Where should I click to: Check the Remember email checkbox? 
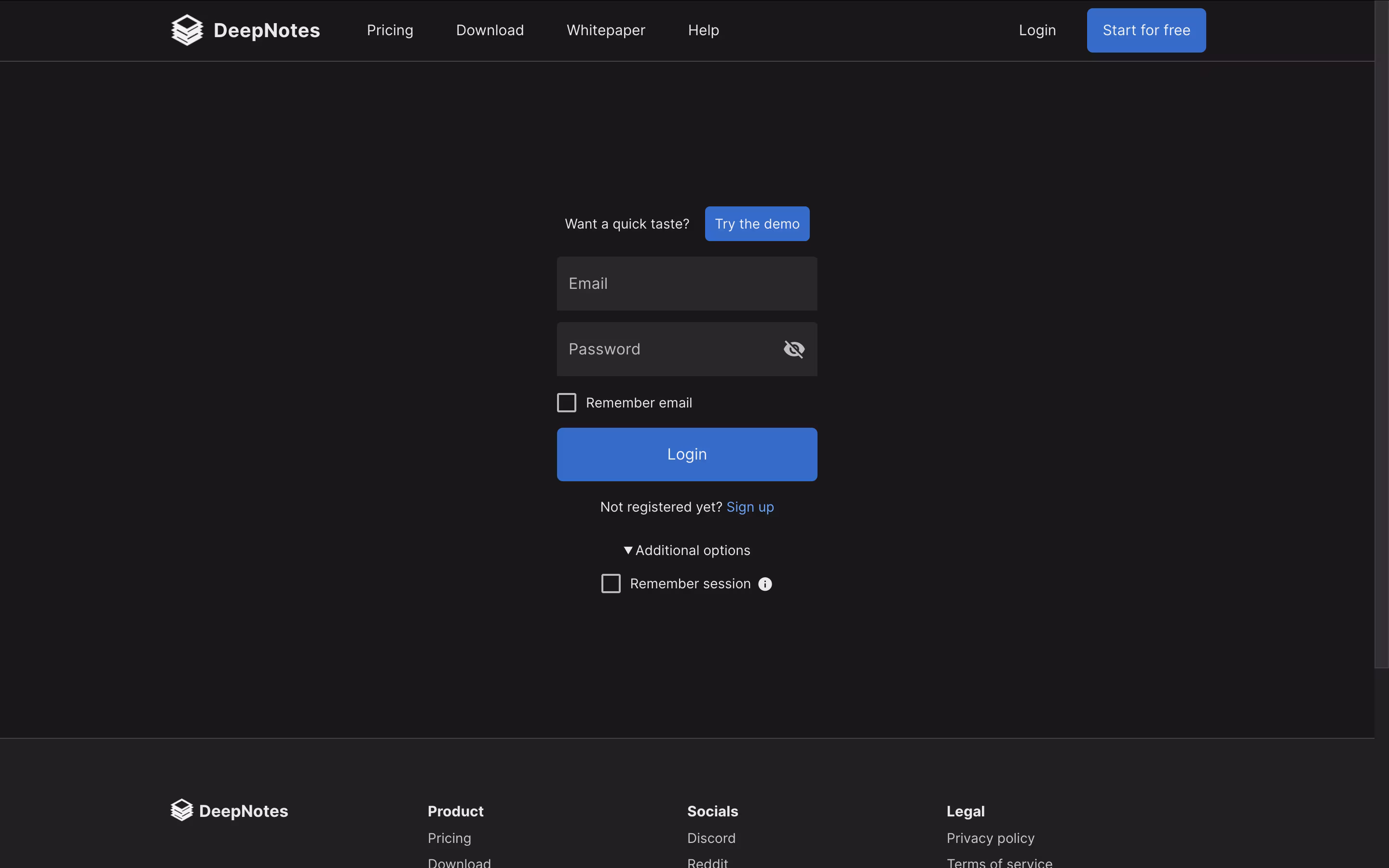pyautogui.click(x=567, y=403)
